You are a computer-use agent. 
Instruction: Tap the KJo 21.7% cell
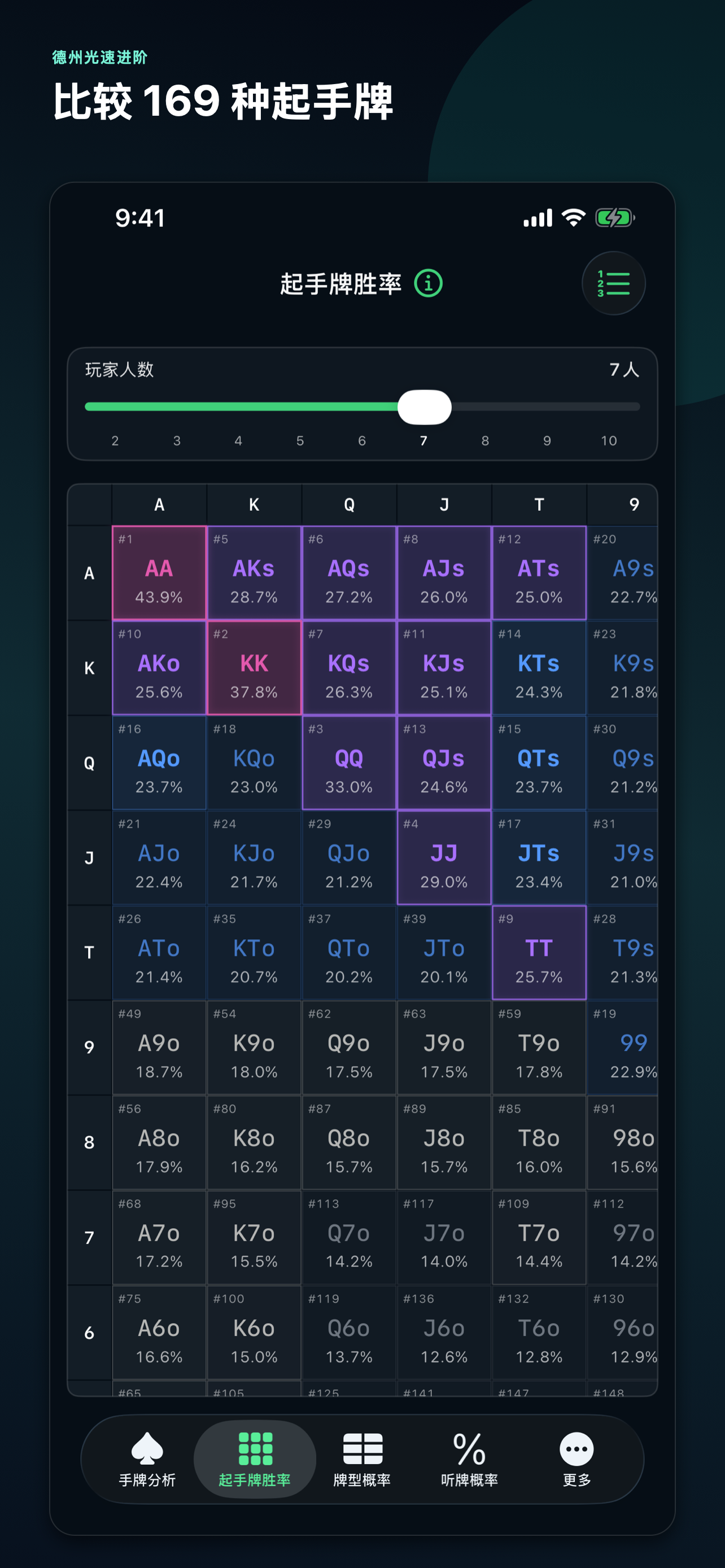(x=254, y=857)
